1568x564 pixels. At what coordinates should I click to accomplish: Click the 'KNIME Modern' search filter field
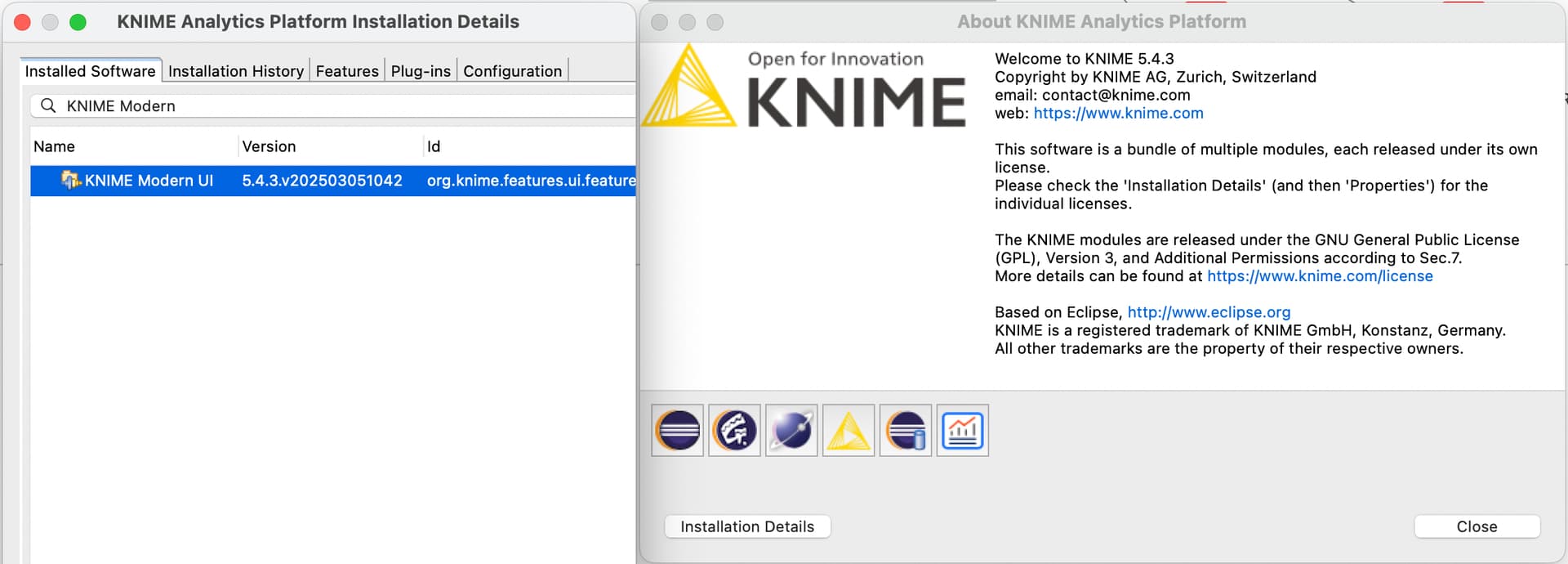coord(333,105)
